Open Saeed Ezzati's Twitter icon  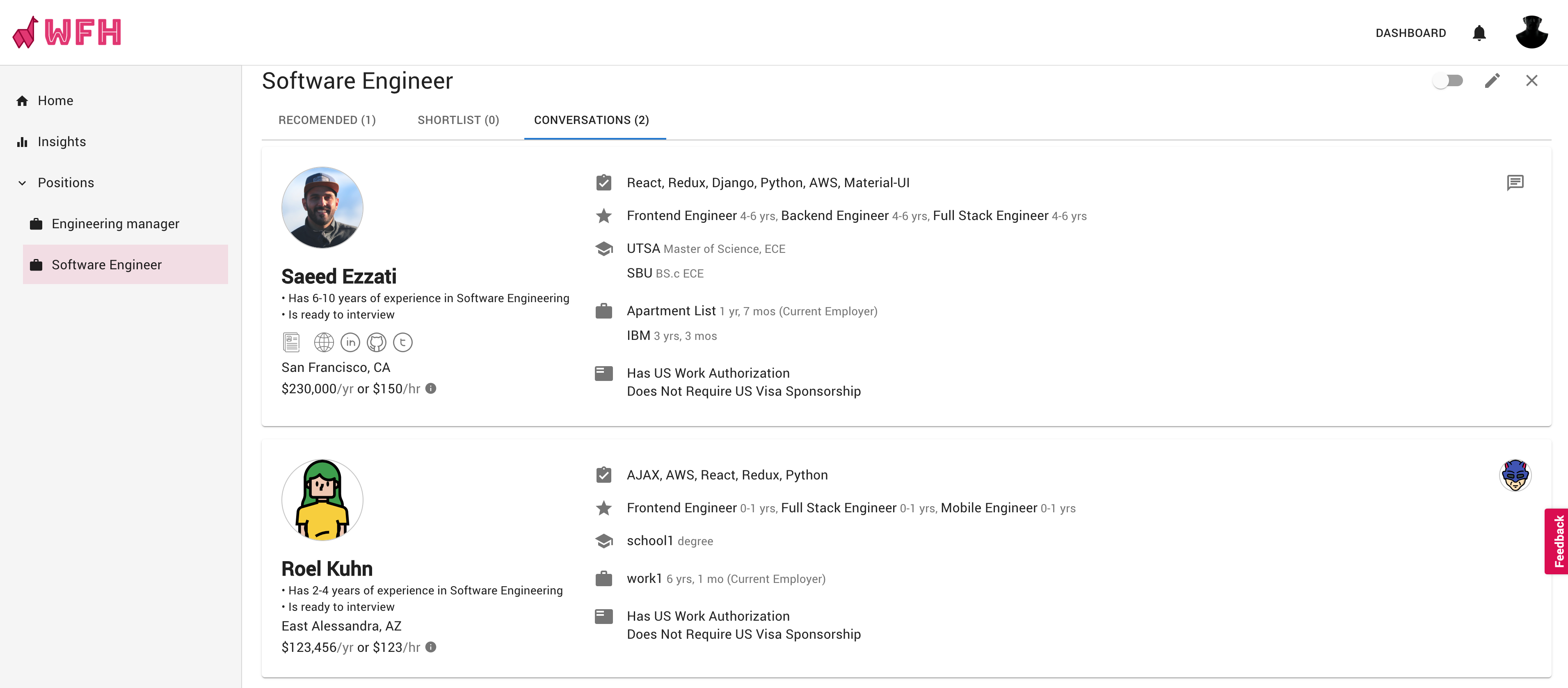(402, 342)
